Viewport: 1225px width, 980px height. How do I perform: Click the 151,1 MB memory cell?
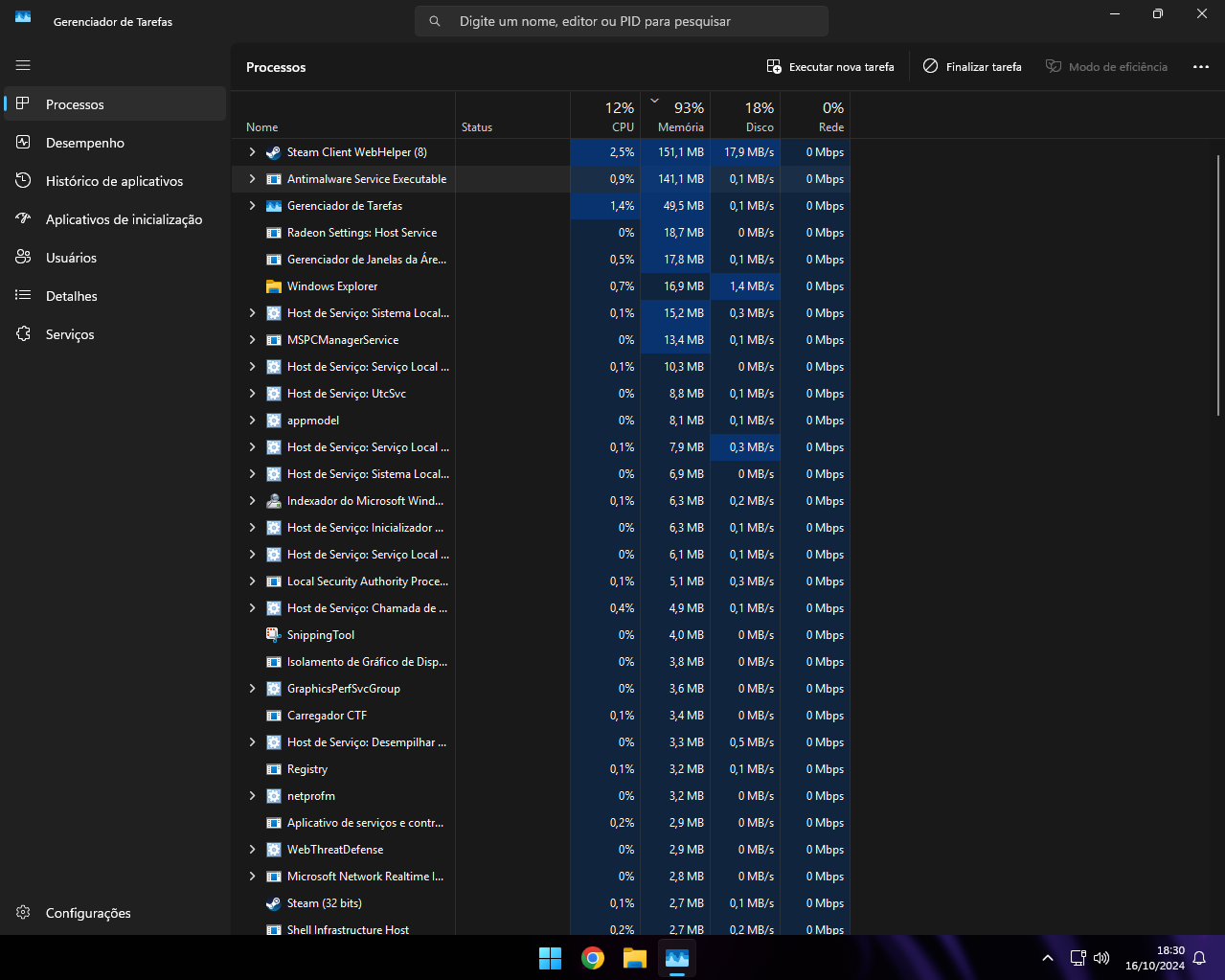point(675,152)
